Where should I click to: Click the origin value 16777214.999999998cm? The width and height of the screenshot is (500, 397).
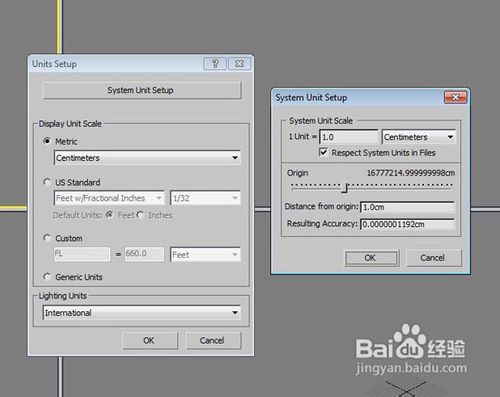(411, 173)
